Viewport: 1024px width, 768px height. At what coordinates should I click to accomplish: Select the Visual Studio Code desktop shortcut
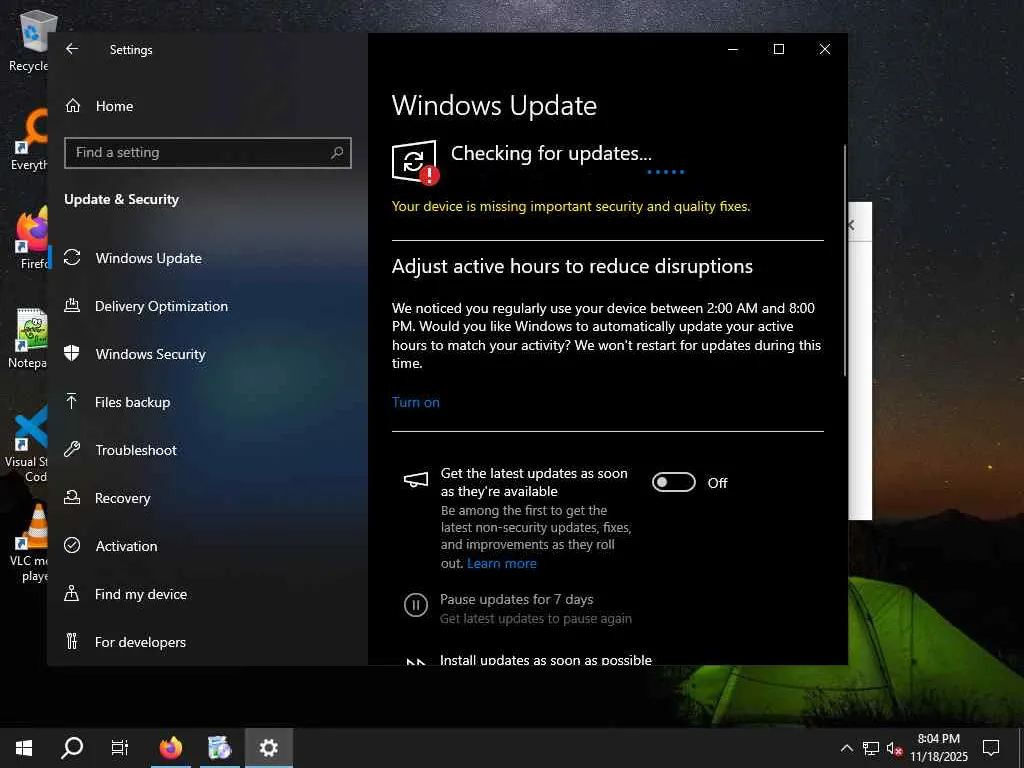27,444
